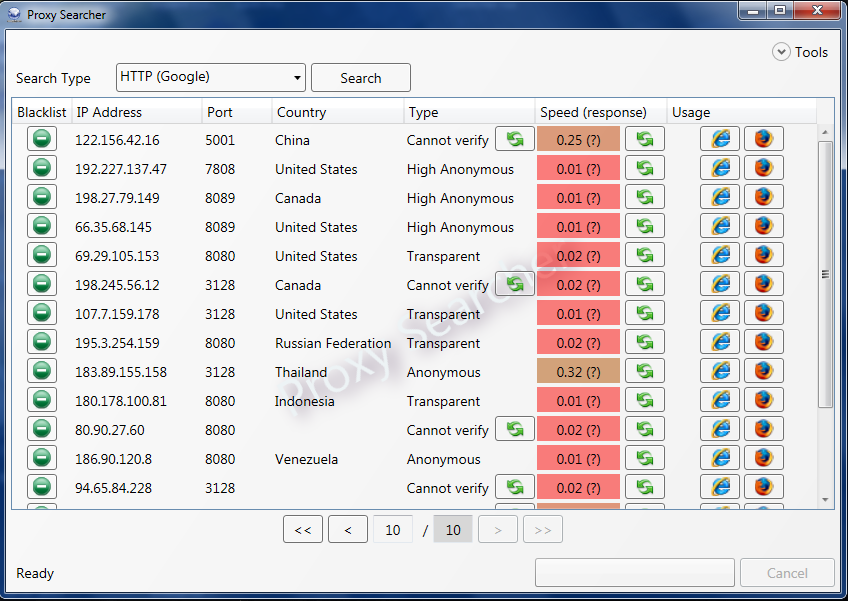Click the Blacklist column header
Screen dimensions: 848x601
pos(42,112)
